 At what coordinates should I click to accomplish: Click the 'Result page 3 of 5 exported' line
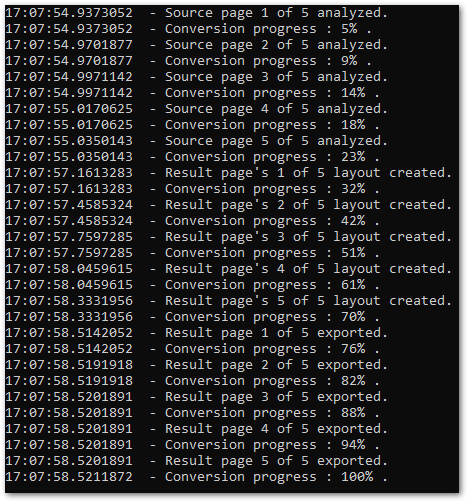(x=197, y=397)
